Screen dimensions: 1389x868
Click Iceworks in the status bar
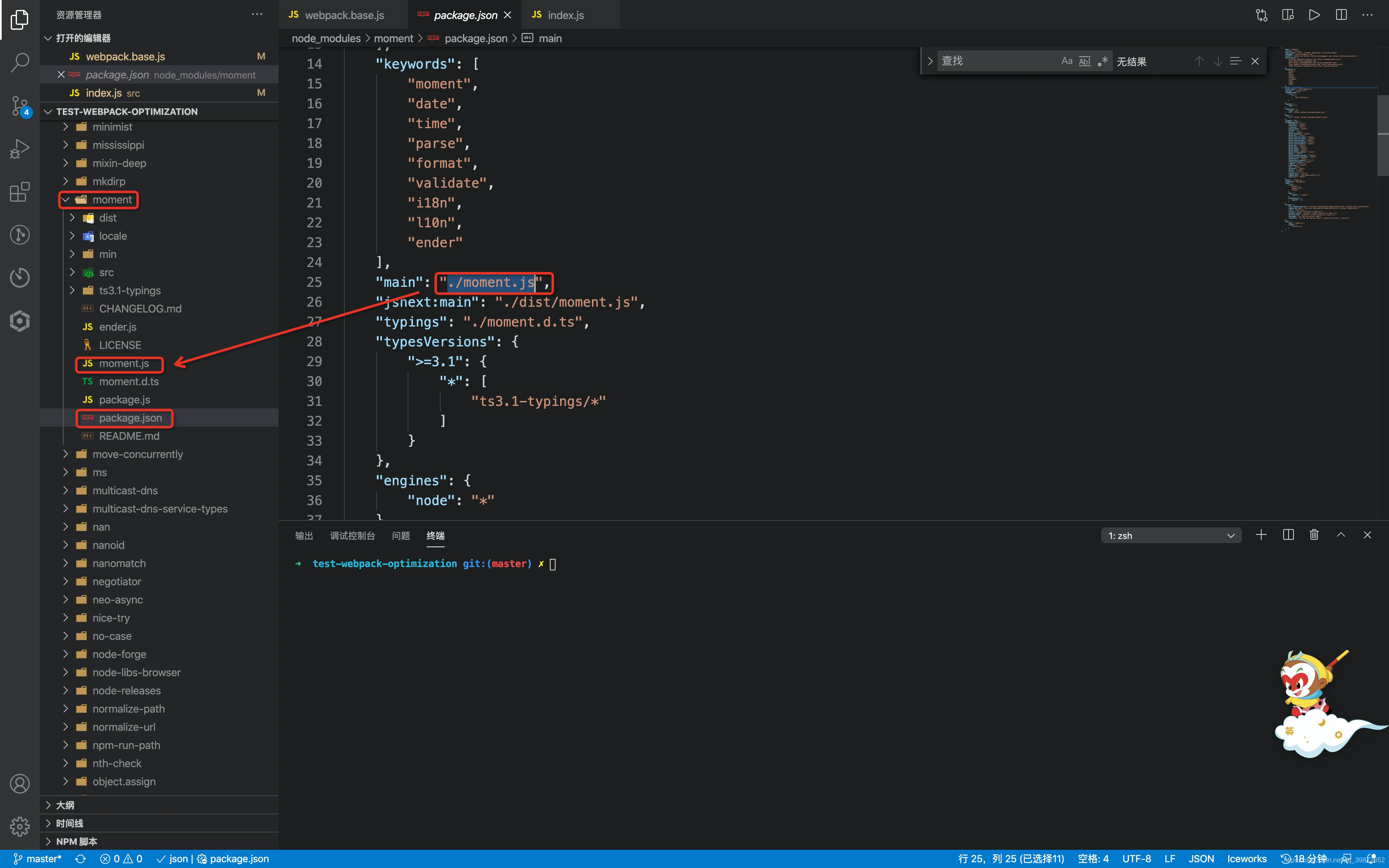click(x=1247, y=859)
